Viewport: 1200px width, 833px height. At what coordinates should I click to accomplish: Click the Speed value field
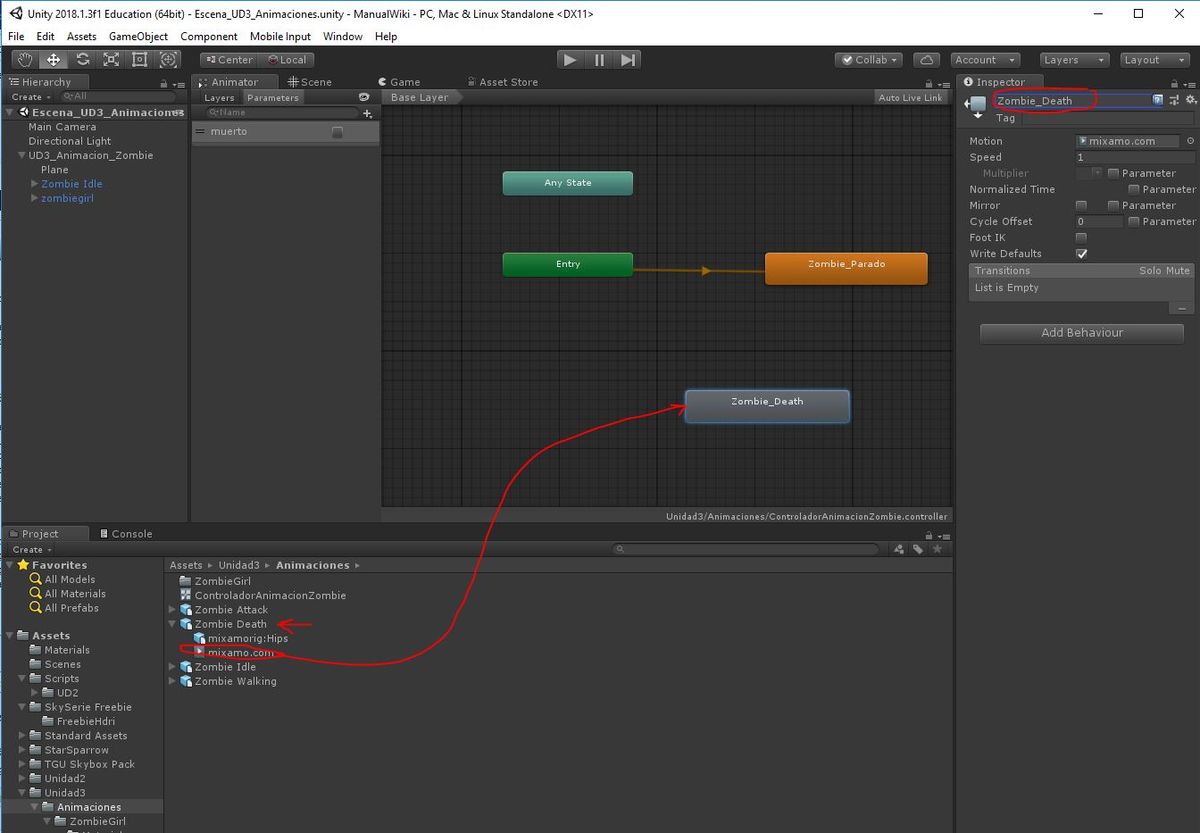pyautogui.click(x=1134, y=157)
